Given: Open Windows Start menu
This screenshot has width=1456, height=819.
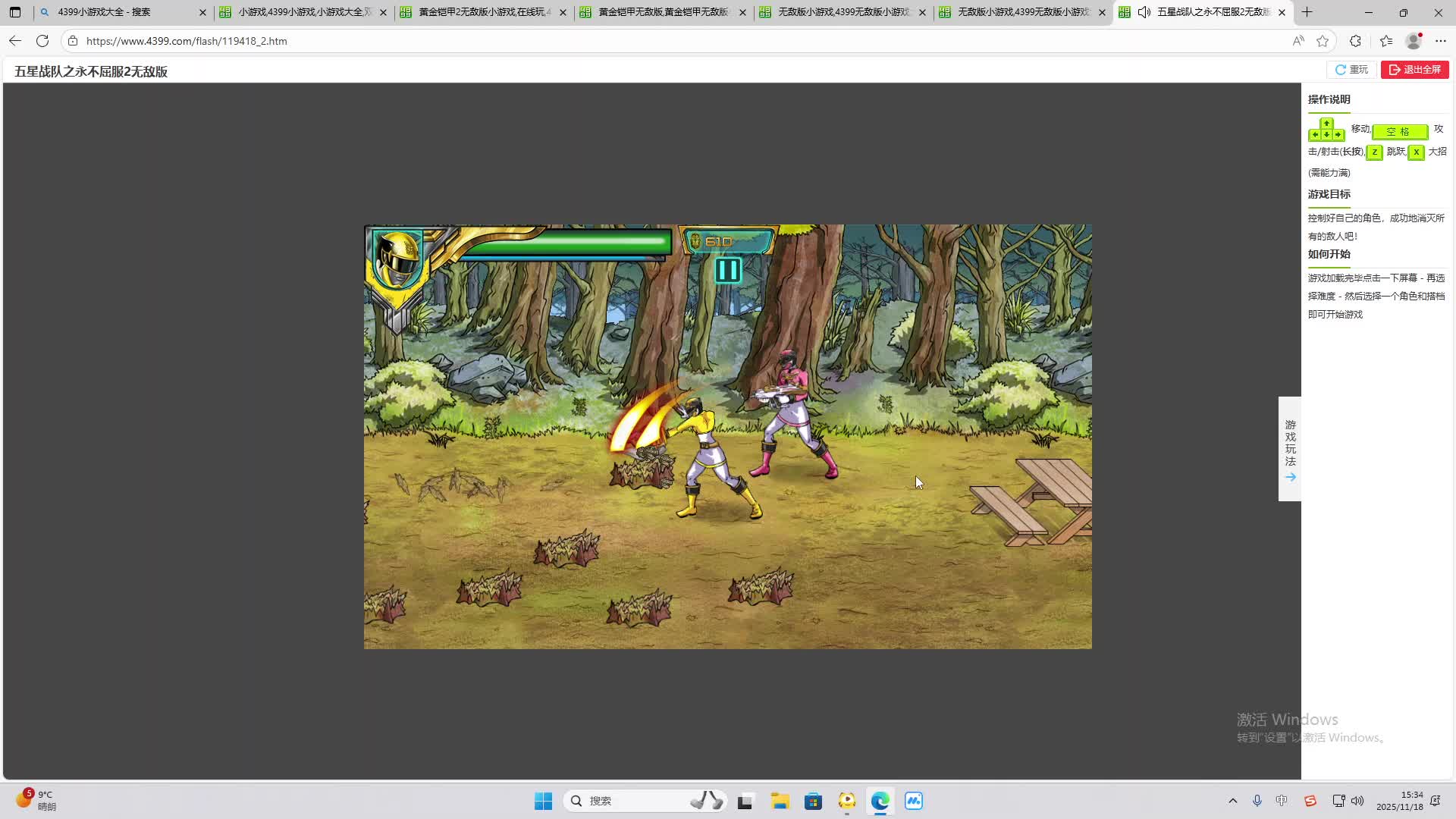Looking at the screenshot, I should 543,801.
